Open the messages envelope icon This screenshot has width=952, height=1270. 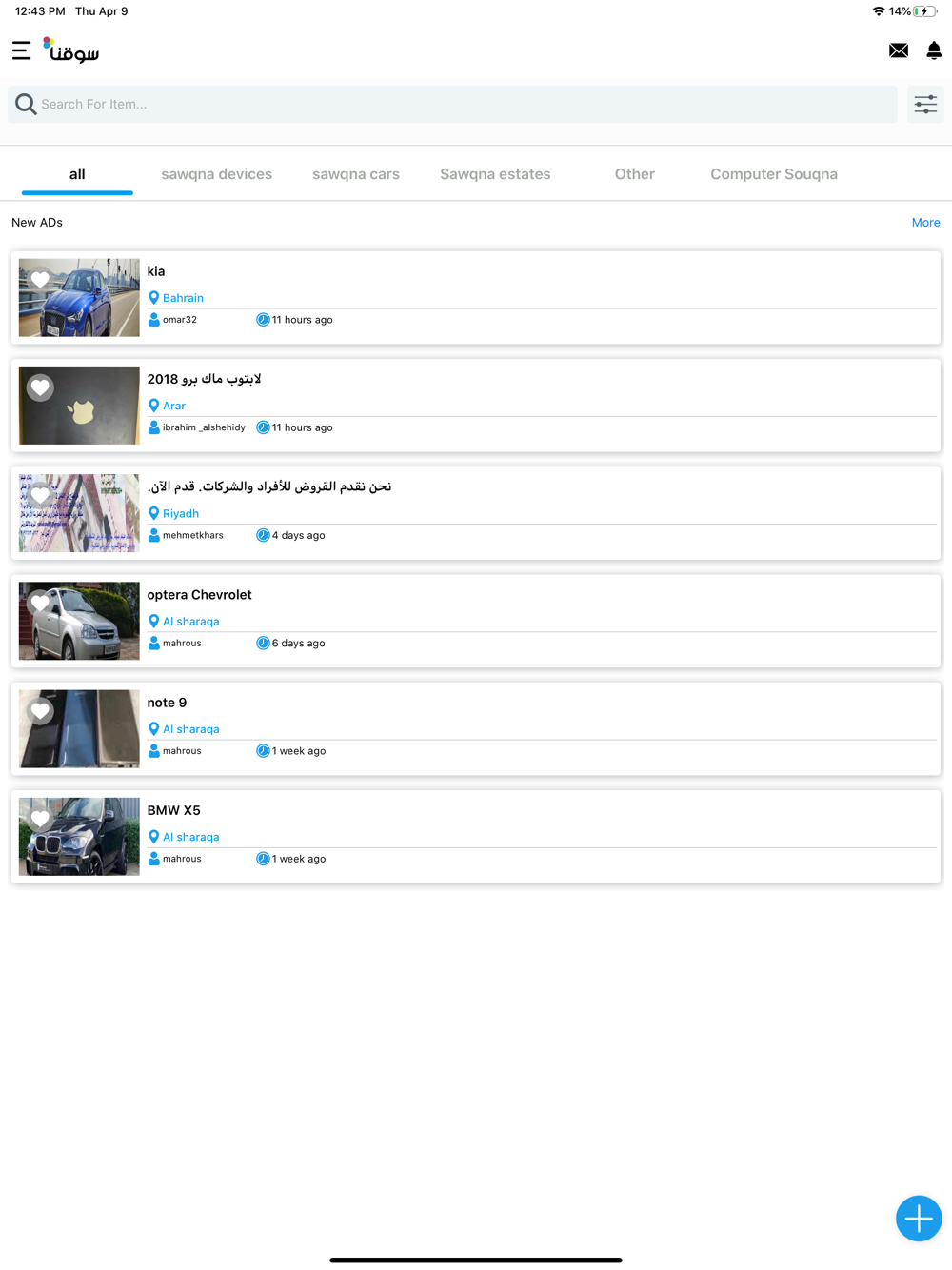(899, 50)
